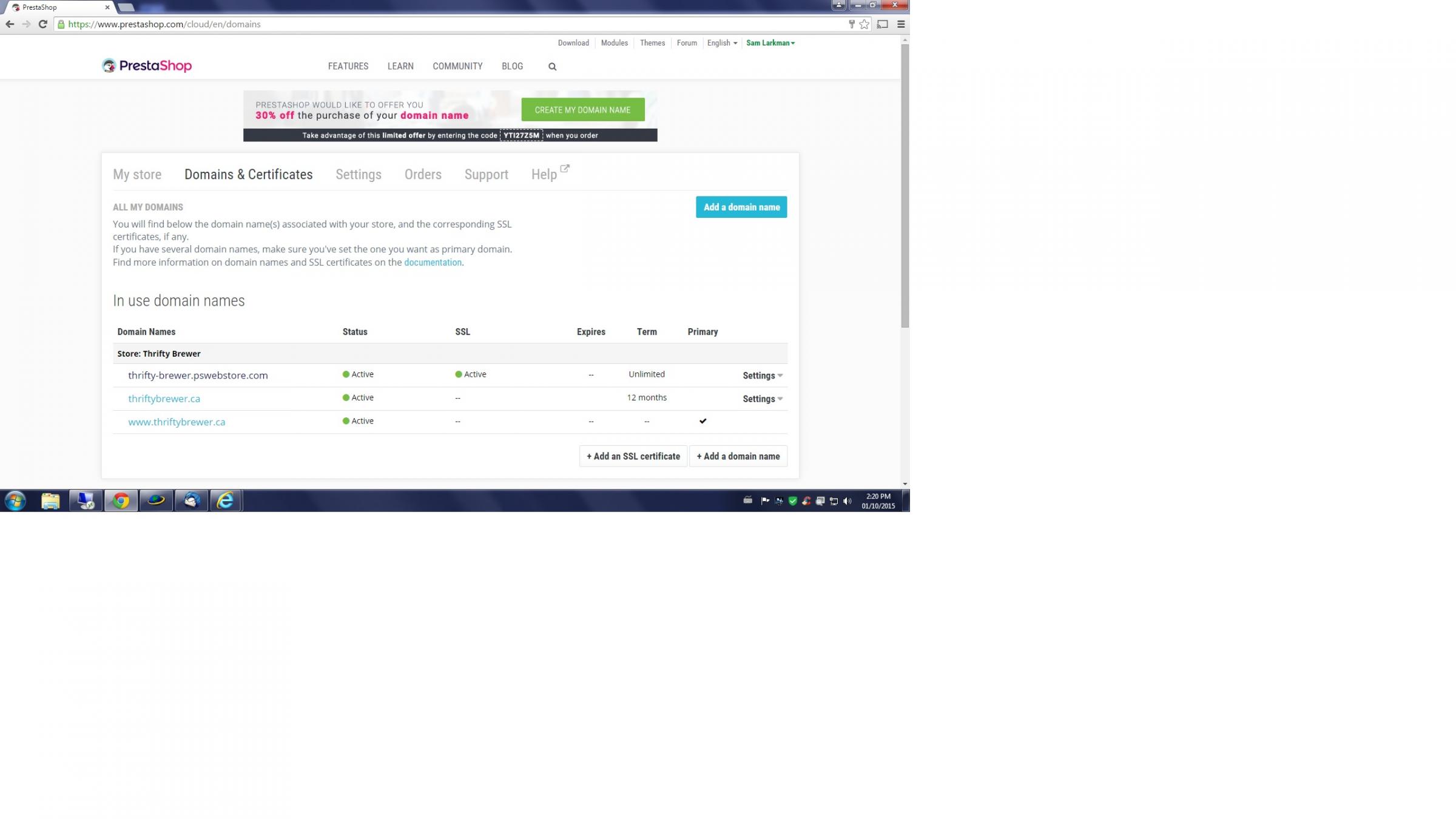Click the Modules link
The height and width of the screenshot is (819, 1456).
point(614,43)
